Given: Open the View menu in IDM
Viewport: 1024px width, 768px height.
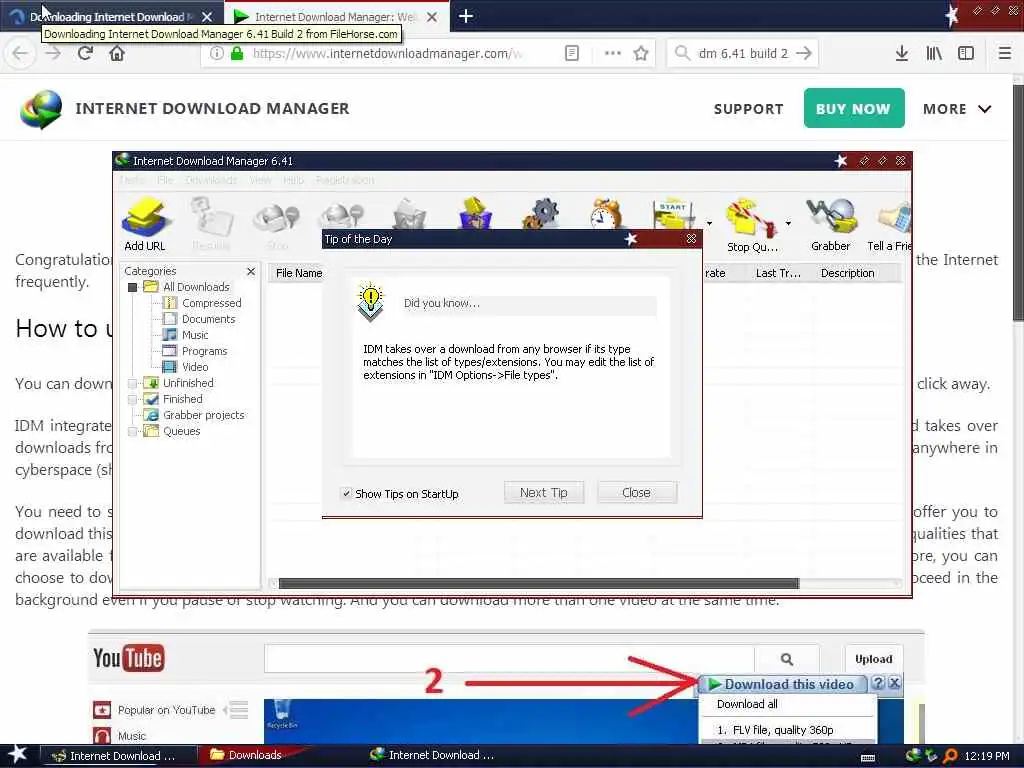Looking at the screenshot, I should [260, 180].
